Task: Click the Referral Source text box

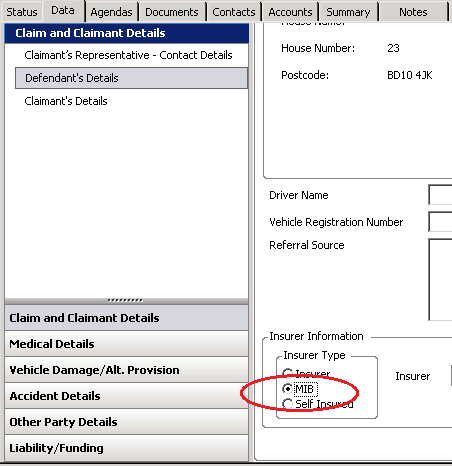Action: [x=440, y=279]
